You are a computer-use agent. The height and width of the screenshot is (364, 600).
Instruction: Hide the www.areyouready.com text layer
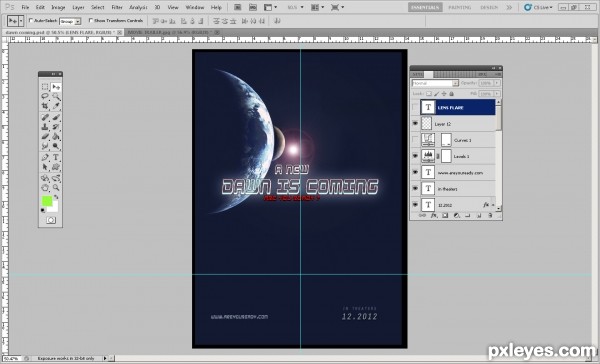click(415, 172)
